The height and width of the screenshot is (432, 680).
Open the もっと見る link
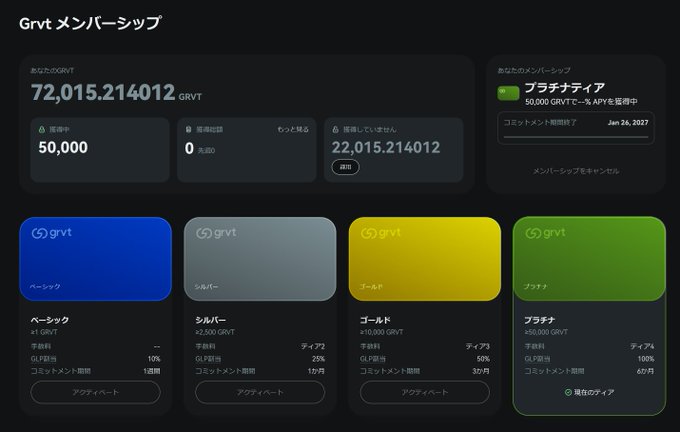click(x=293, y=129)
